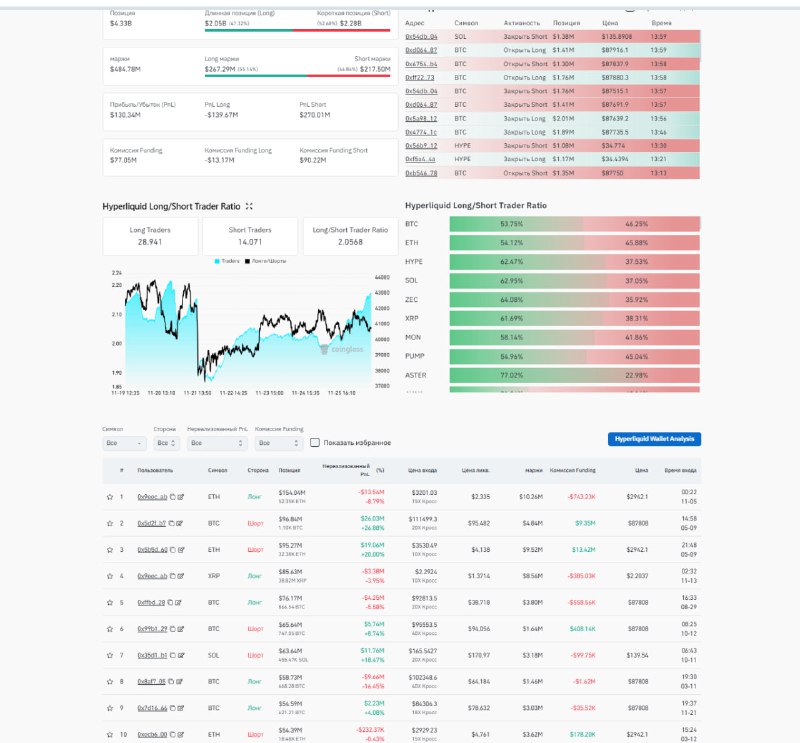Open wallet address 0x54db..04 in activity list
800x743 pixels.
tap(421, 35)
